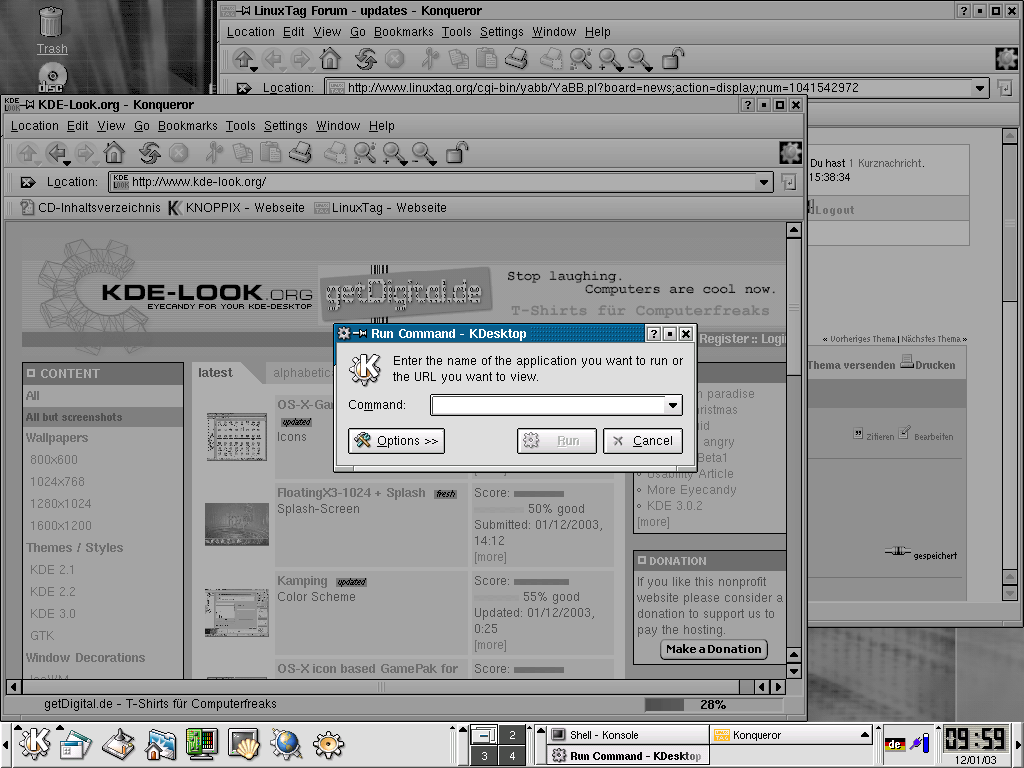Click the Up arrow in KDE-Look Konqueror toolbar
Viewport: 1024px width, 768px height.
[27, 153]
